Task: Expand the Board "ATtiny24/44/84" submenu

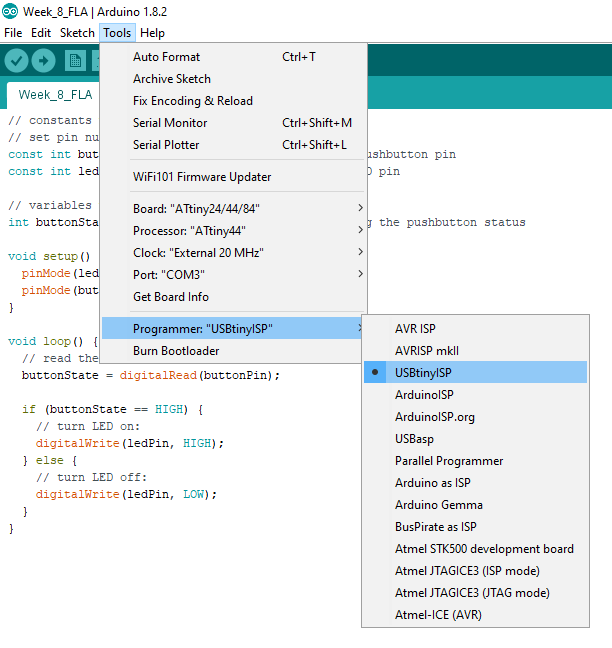Action: point(195,208)
